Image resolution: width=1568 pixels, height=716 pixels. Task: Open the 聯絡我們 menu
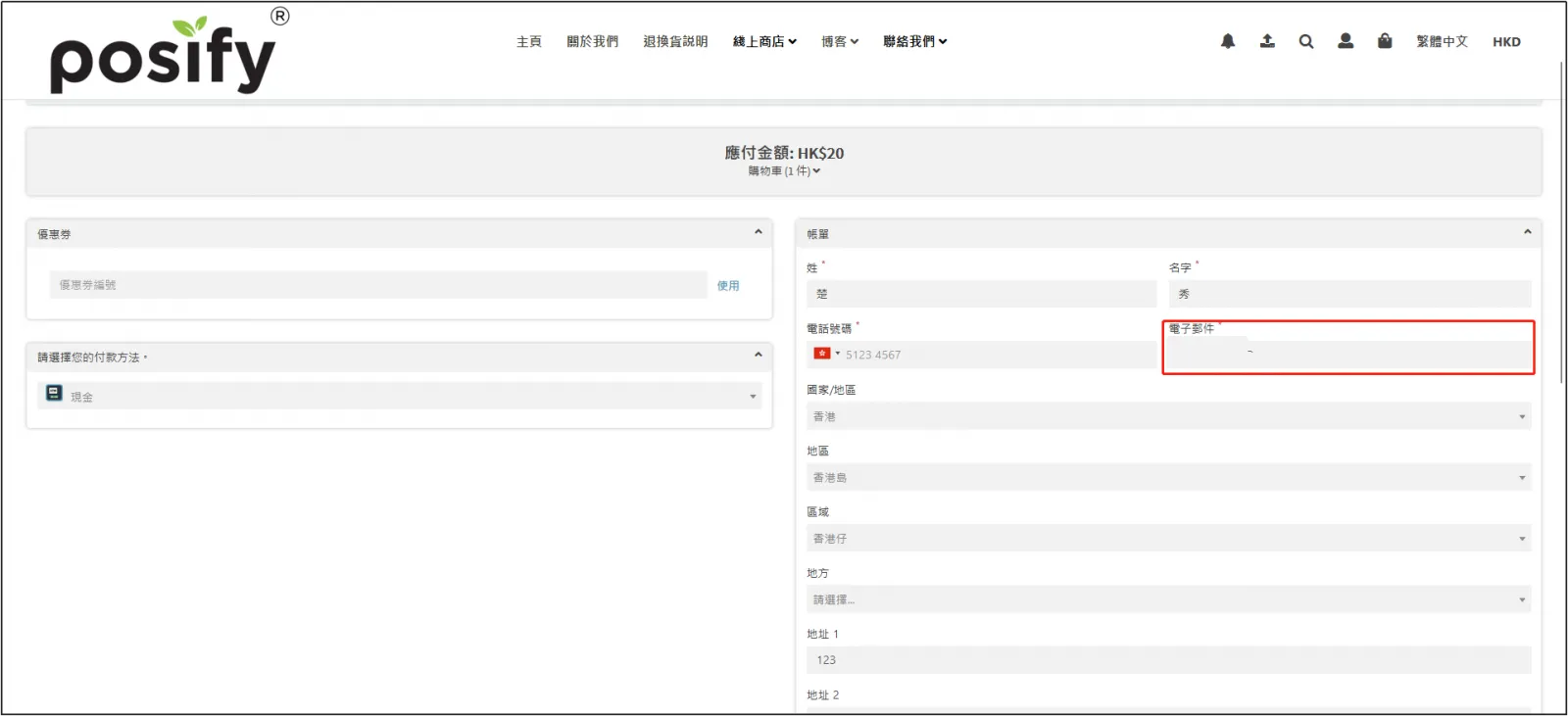pos(914,41)
